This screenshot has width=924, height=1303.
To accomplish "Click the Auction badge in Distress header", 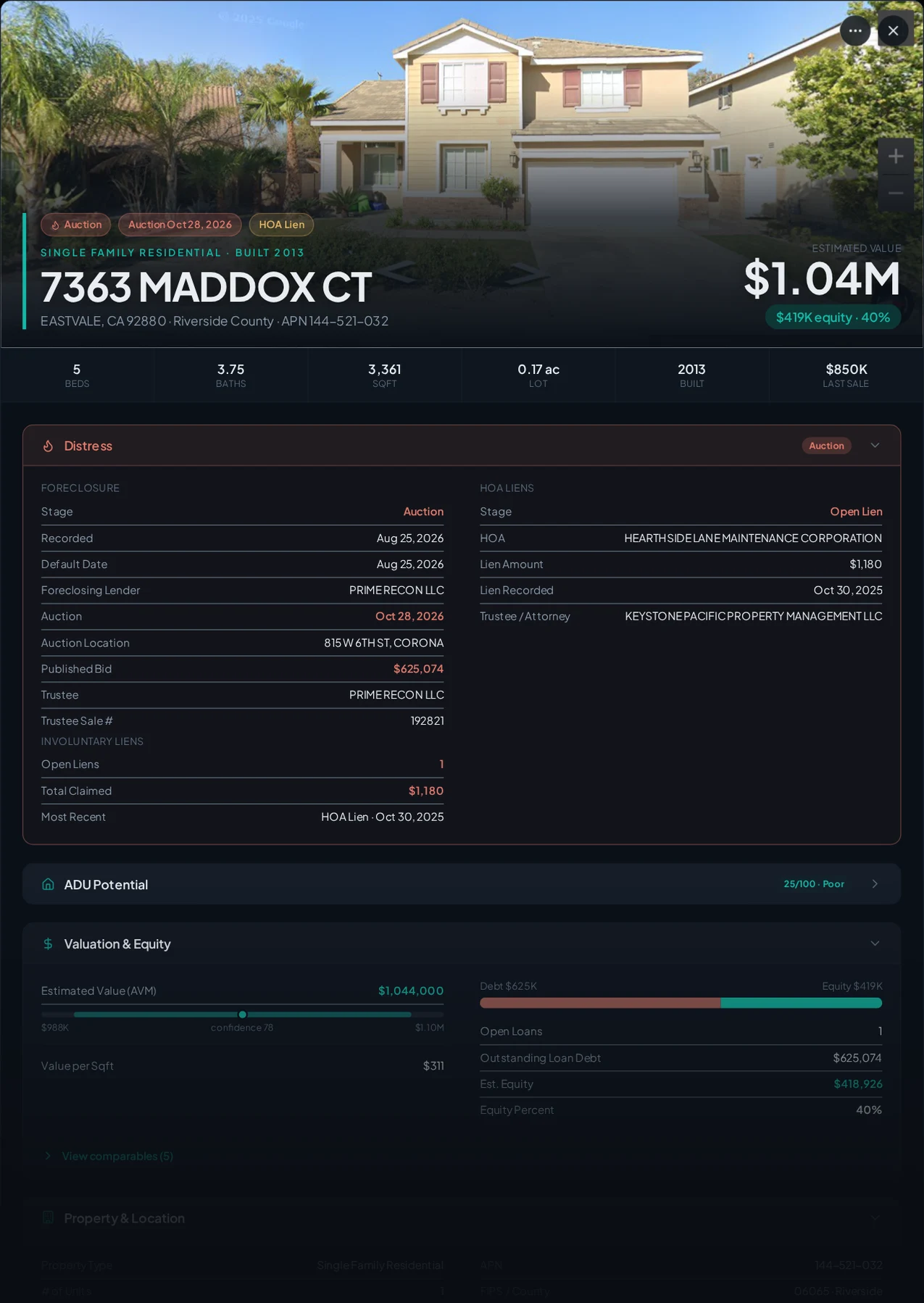I will click(826, 446).
